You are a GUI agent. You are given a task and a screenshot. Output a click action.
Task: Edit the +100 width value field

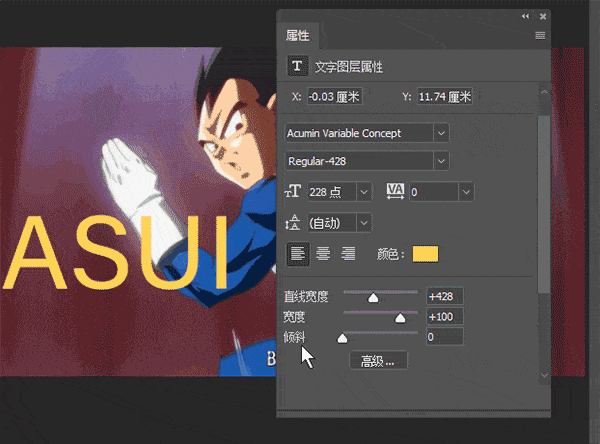coord(445,317)
